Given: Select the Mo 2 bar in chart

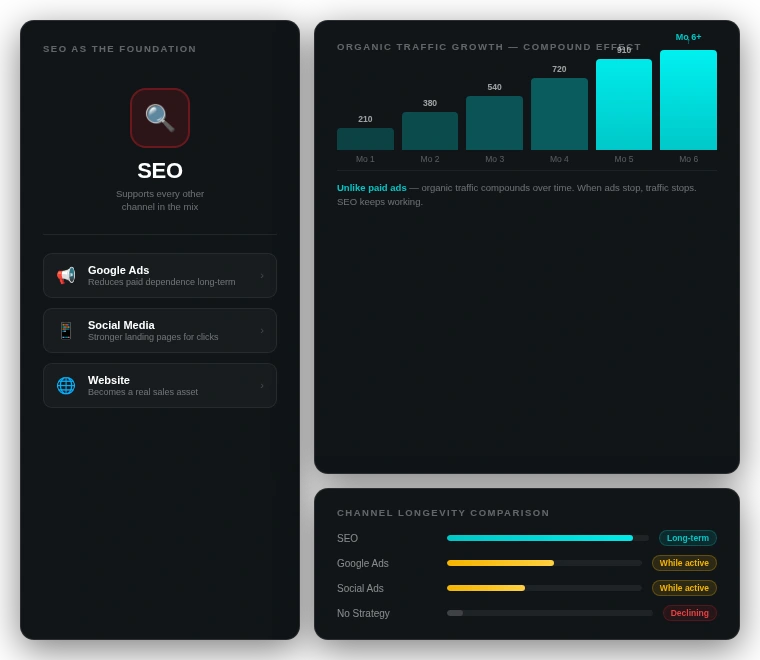Looking at the screenshot, I should tap(430, 131).
